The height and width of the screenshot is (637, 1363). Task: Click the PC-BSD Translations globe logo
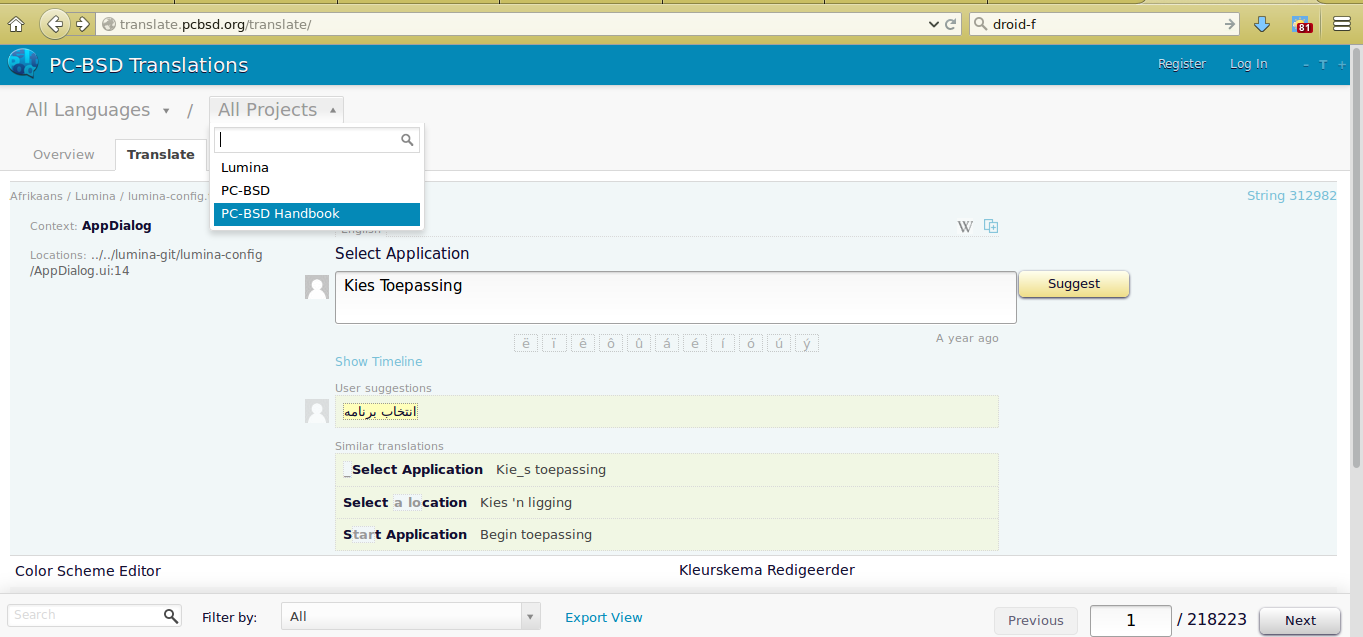pyautogui.click(x=23, y=64)
